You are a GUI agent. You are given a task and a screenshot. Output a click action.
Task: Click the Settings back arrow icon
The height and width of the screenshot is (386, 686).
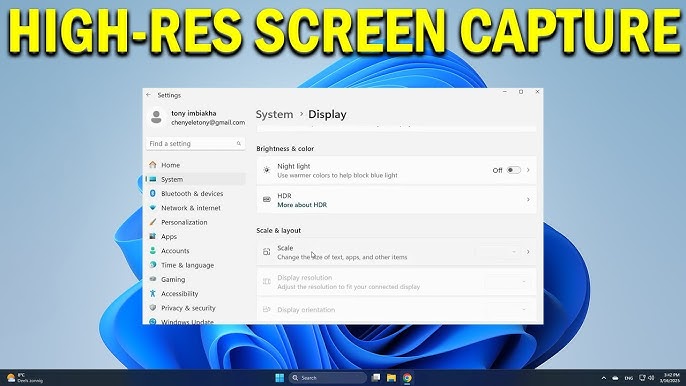[x=149, y=95]
